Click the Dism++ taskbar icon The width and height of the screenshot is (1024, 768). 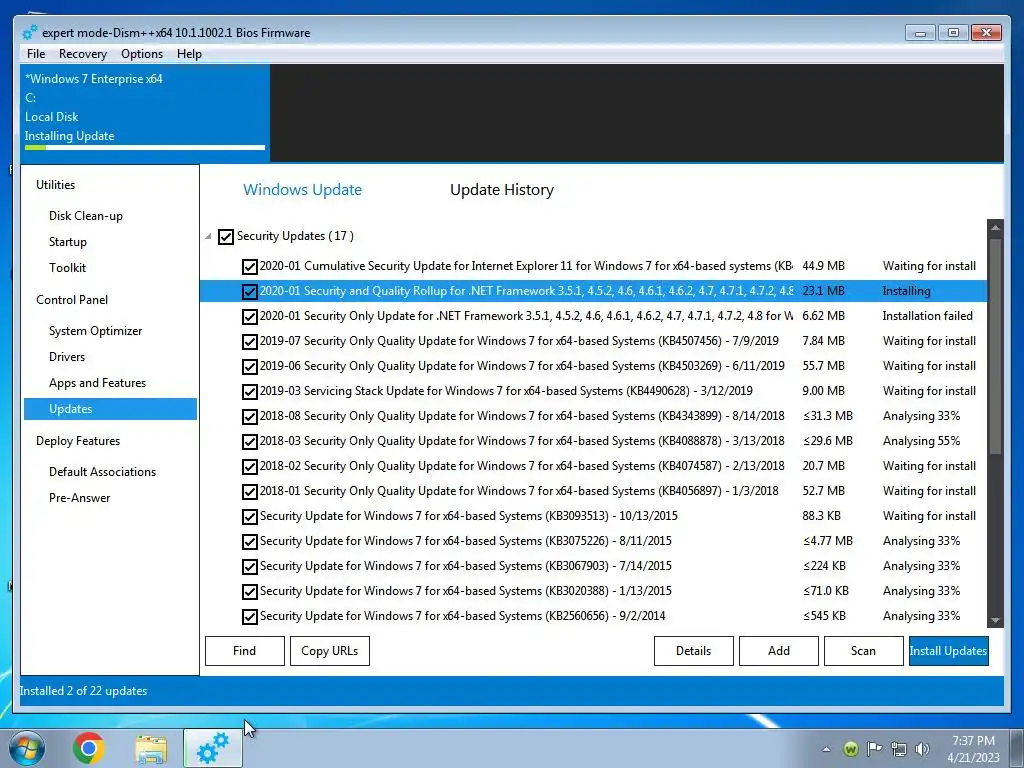[x=213, y=748]
